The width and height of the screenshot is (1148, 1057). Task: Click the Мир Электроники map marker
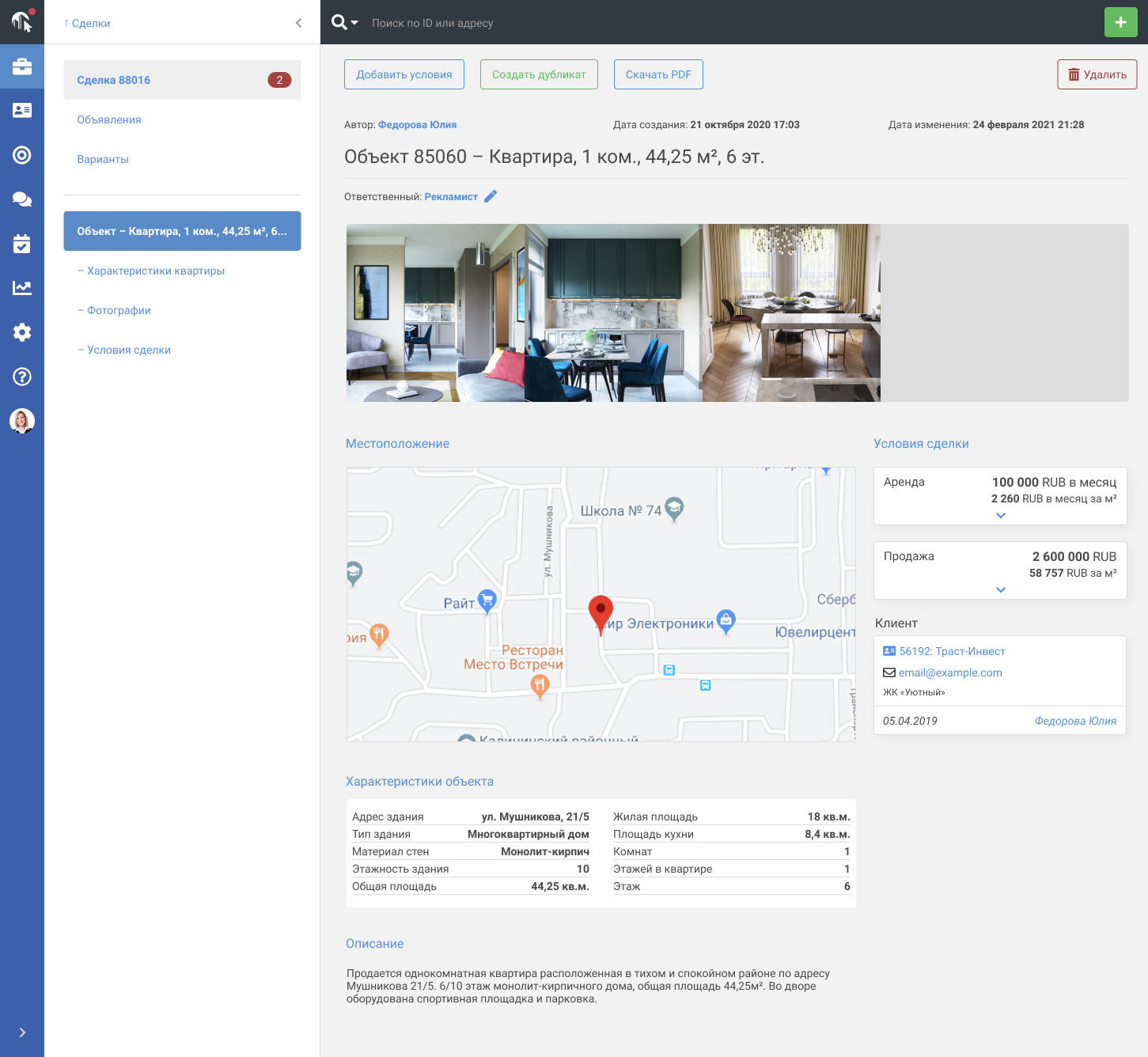coord(726,622)
